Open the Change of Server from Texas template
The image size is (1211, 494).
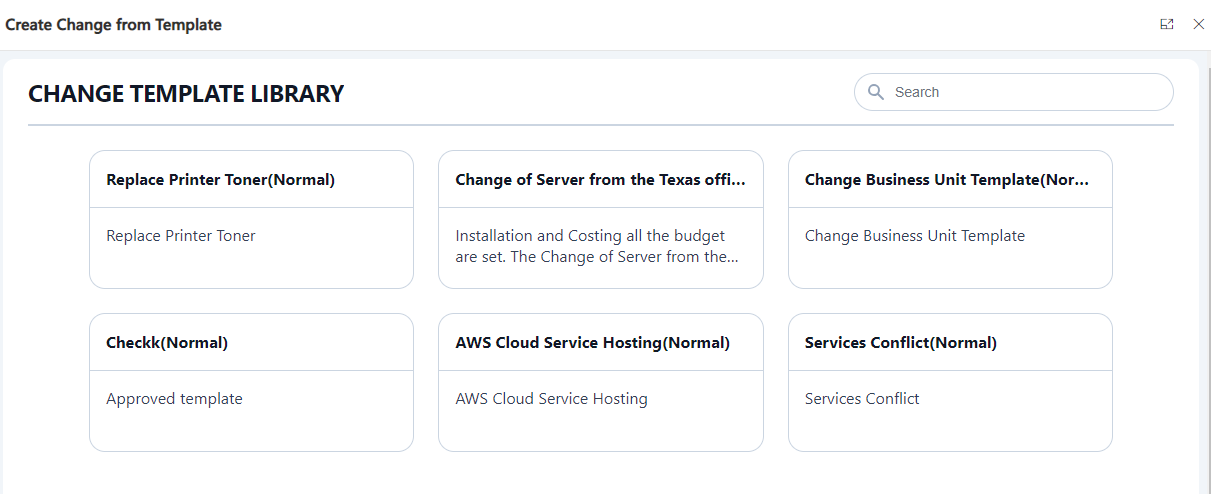[600, 180]
